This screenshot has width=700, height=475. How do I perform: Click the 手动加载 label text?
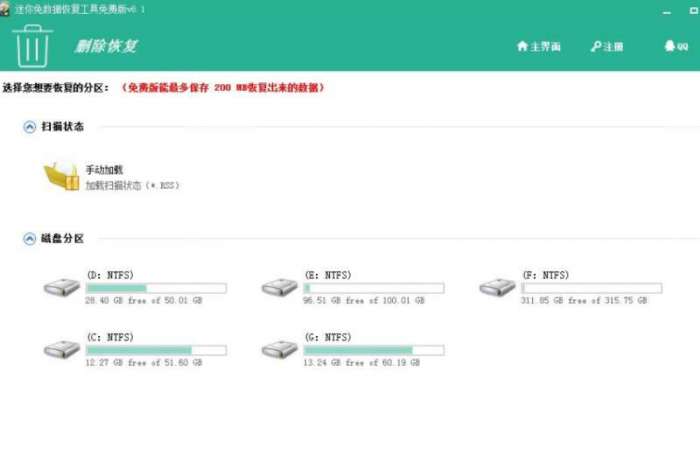click(x=104, y=170)
